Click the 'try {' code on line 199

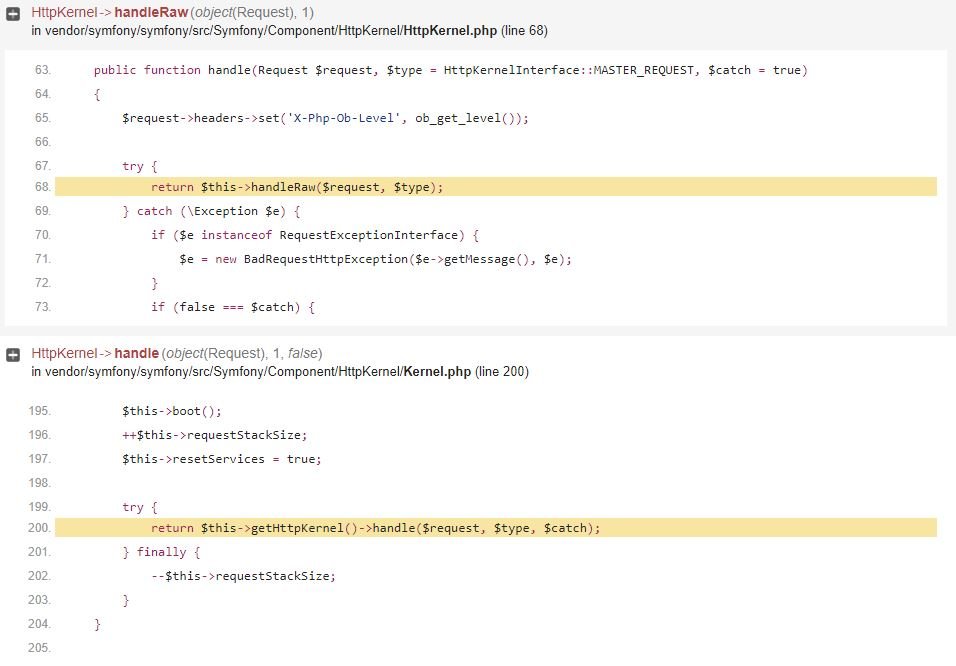click(x=140, y=507)
